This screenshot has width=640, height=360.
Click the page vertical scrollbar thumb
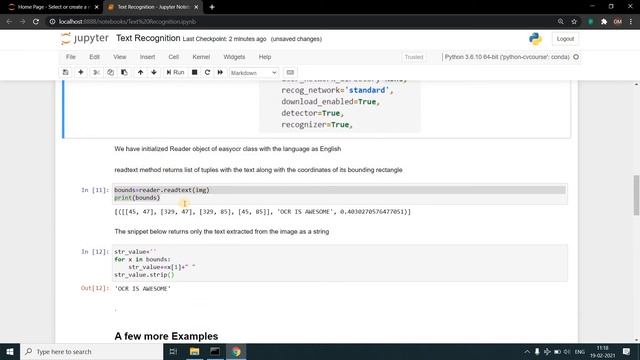636,195
